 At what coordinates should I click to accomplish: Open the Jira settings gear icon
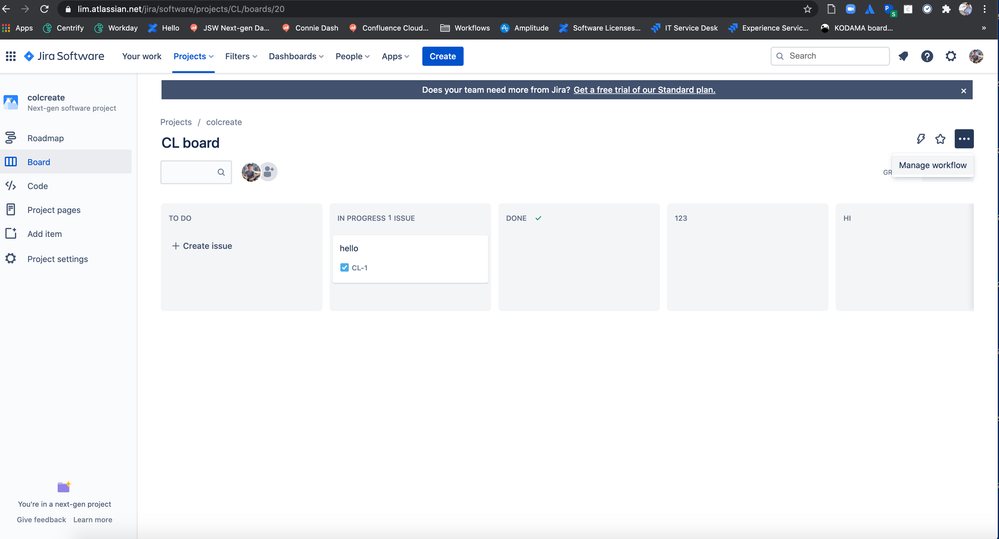click(x=951, y=56)
